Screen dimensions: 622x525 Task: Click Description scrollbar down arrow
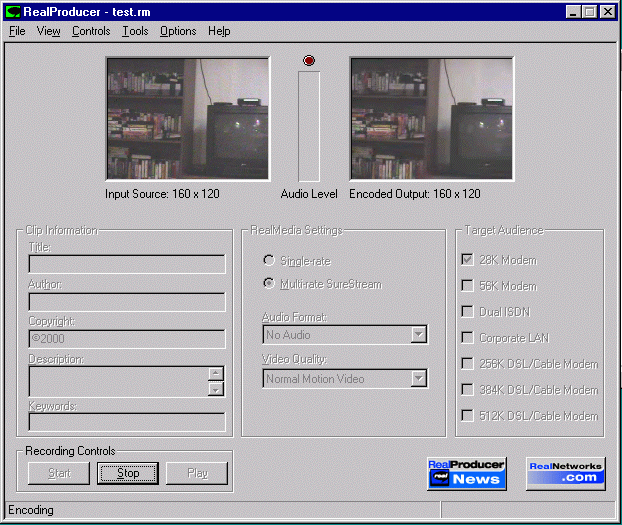coord(216,389)
